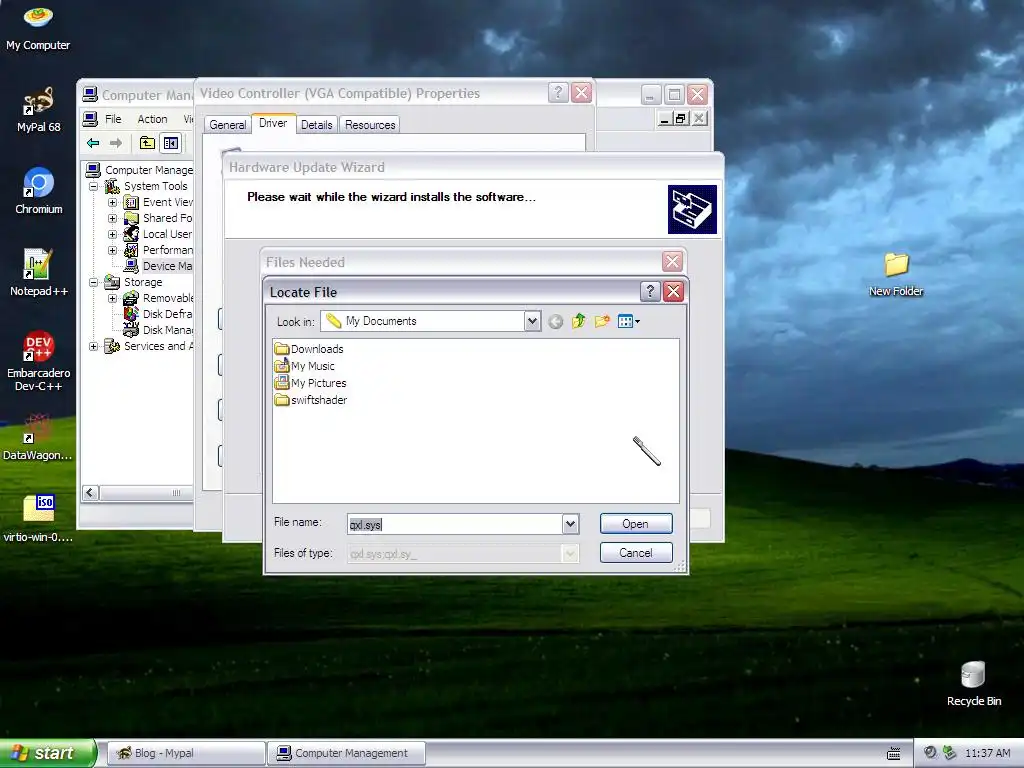1024x768 pixels.
Task: Click help button on Video Controller Properties title bar
Action: 558,93
